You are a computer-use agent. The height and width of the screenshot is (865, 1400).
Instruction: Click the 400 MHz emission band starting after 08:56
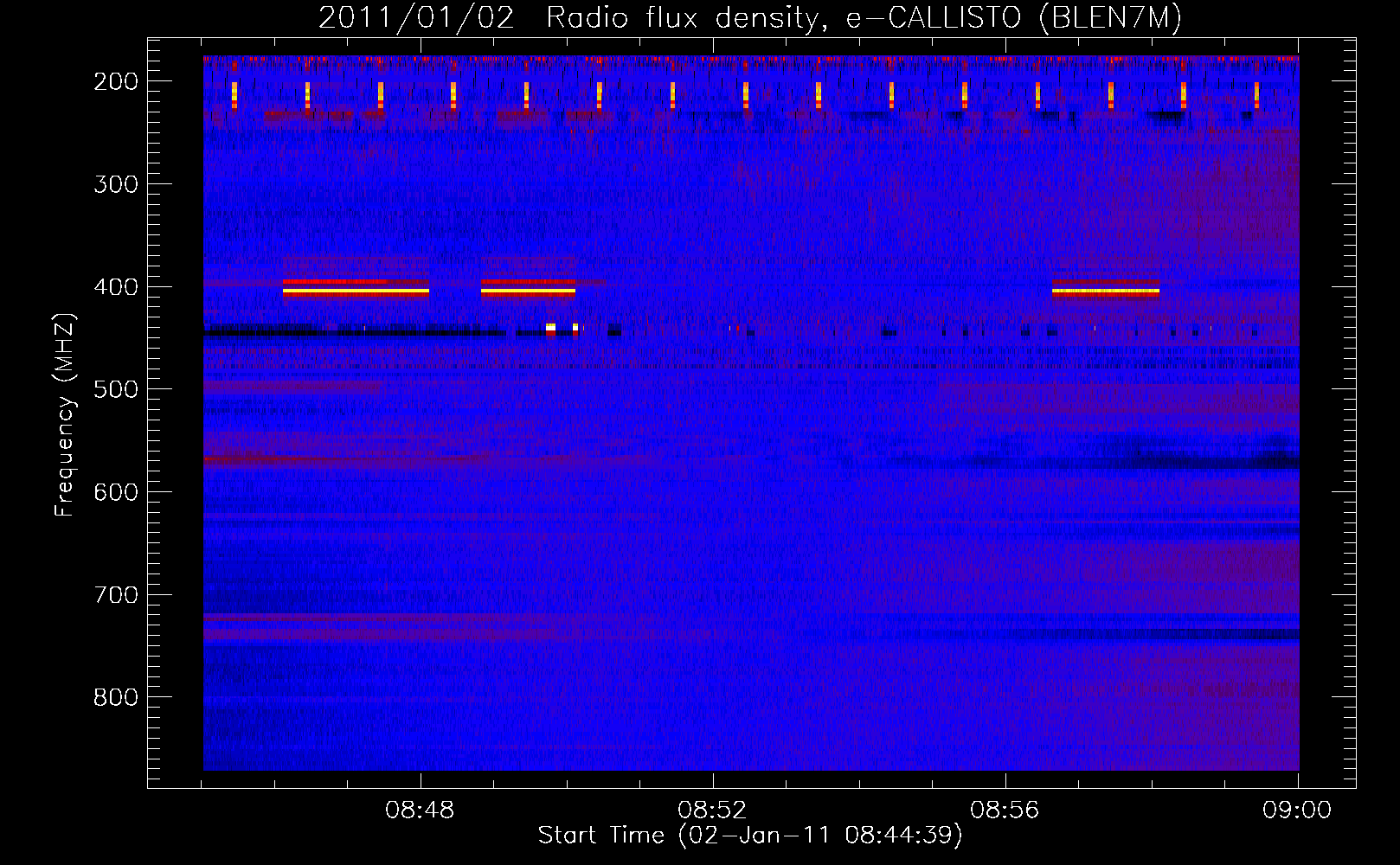coord(1105,288)
